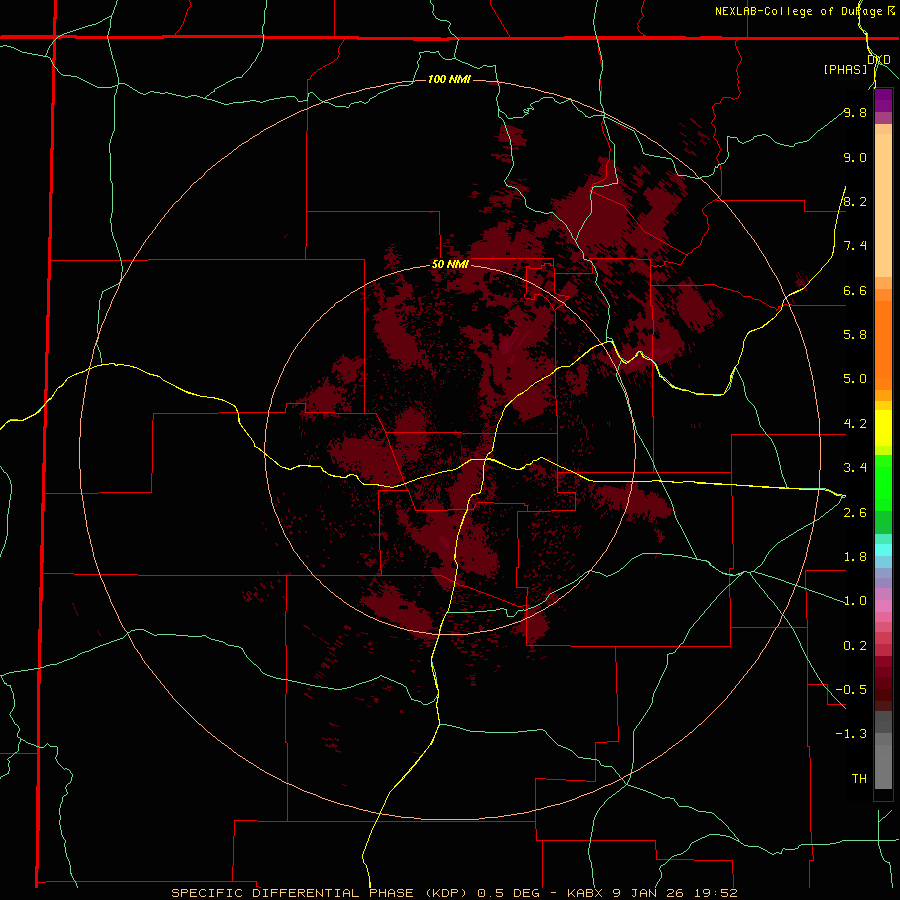
Task: Click the 6.6 color scale label
Action: coord(855,290)
